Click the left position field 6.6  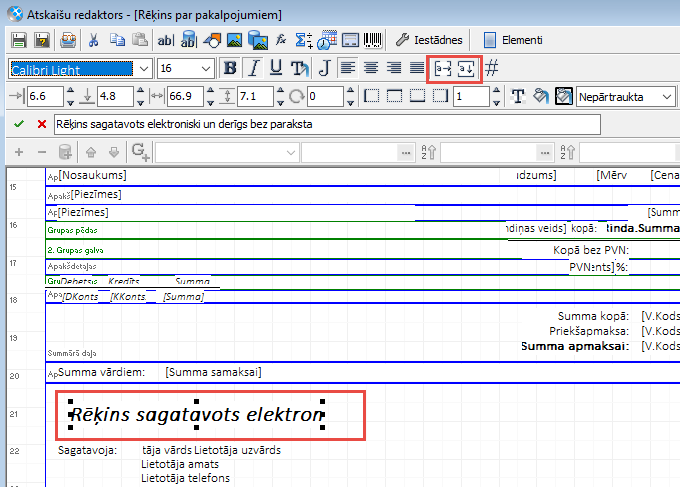pos(45,96)
